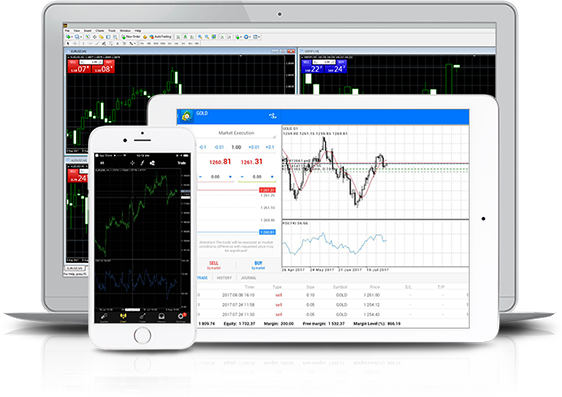The width and height of the screenshot is (562, 397).
Task: Switch to the JOURNAL tab on tablet
Action: pos(248,278)
